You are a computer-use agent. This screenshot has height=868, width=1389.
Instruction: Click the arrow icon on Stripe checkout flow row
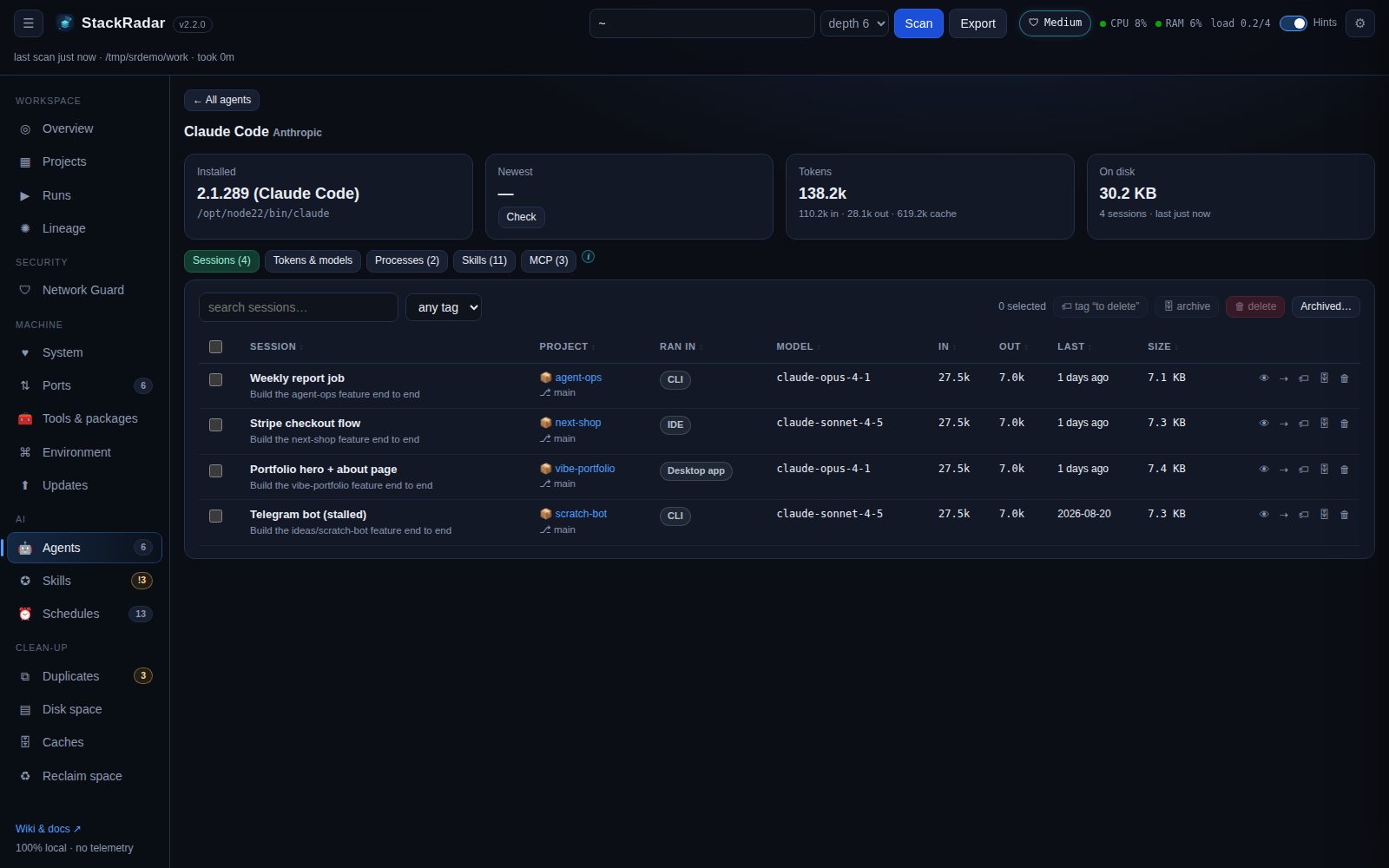(1284, 424)
